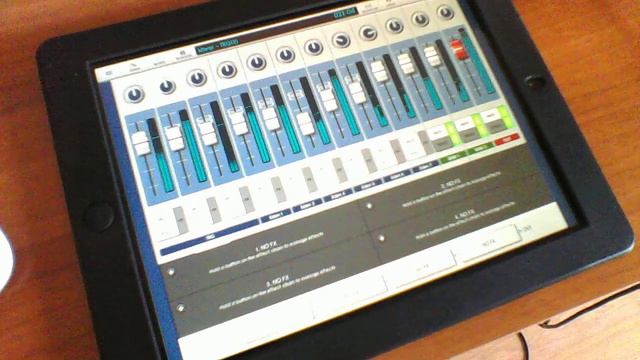Tap the pan knob on mixer channel 3
The width and height of the screenshot is (640, 360).
197,78
